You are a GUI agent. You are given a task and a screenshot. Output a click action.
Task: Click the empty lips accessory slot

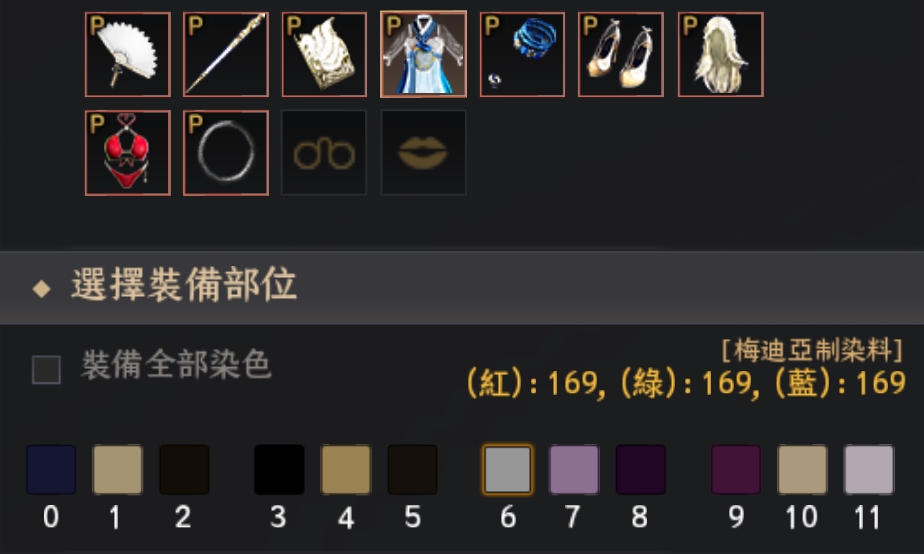click(x=424, y=153)
